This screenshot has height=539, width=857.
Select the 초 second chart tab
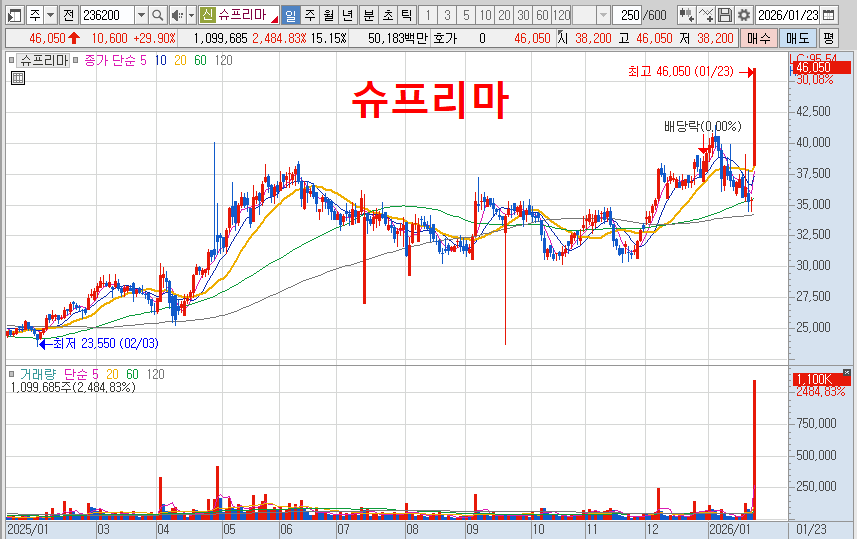388,15
